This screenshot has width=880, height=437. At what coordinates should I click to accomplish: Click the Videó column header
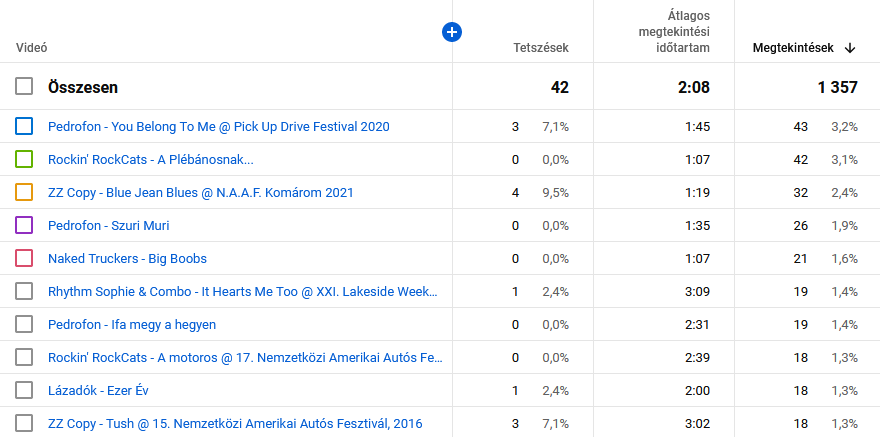32,48
